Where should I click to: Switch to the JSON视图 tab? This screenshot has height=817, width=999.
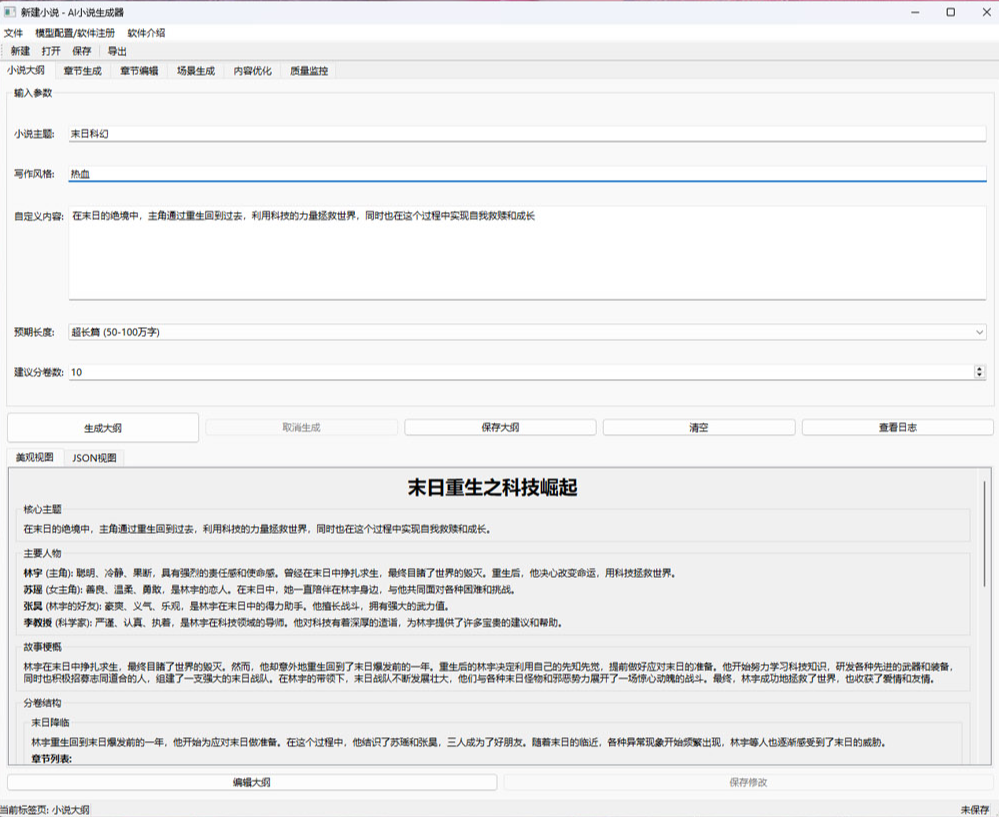point(95,457)
